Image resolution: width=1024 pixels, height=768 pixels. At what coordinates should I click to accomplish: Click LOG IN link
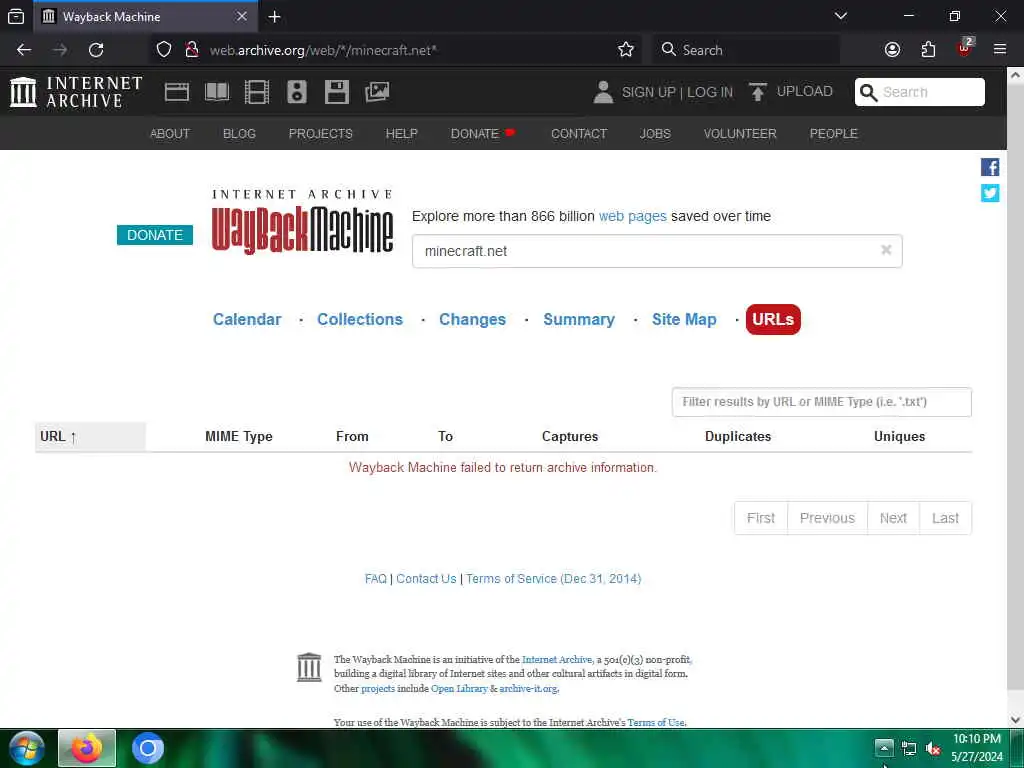pos(710,92)
